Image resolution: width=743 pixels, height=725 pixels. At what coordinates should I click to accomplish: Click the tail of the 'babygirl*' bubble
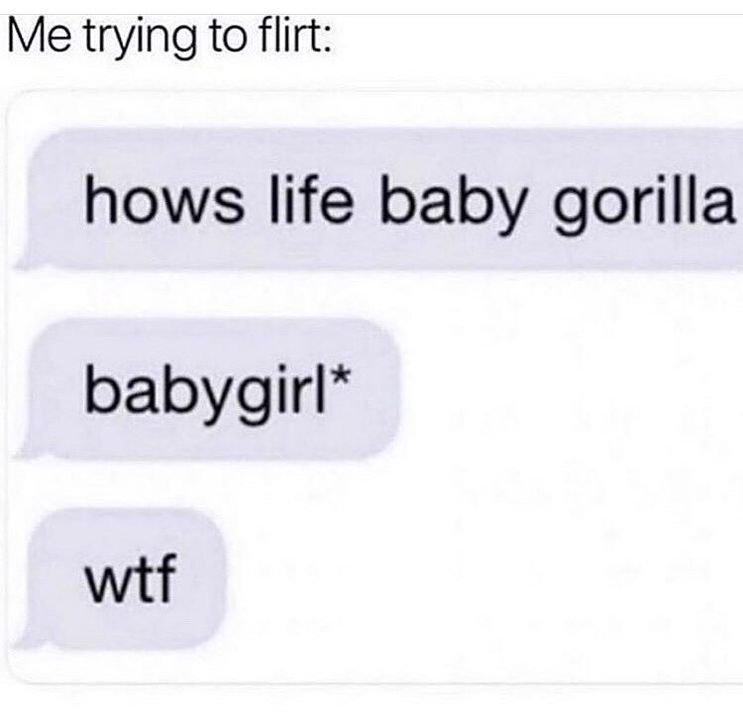click(x=26, y=450)
